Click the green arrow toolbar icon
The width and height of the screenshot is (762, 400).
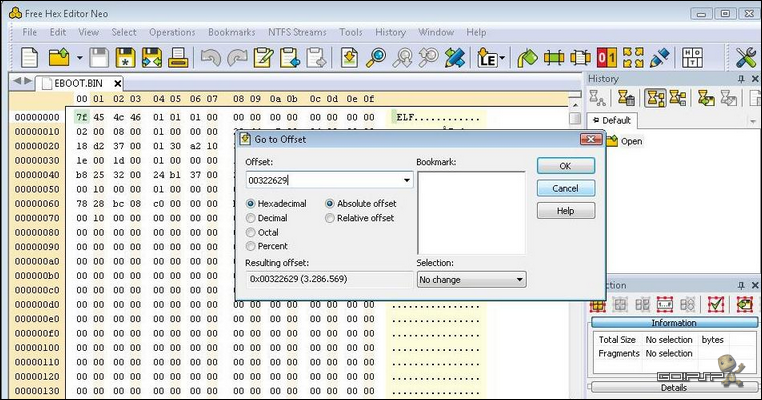coord(527,57)
